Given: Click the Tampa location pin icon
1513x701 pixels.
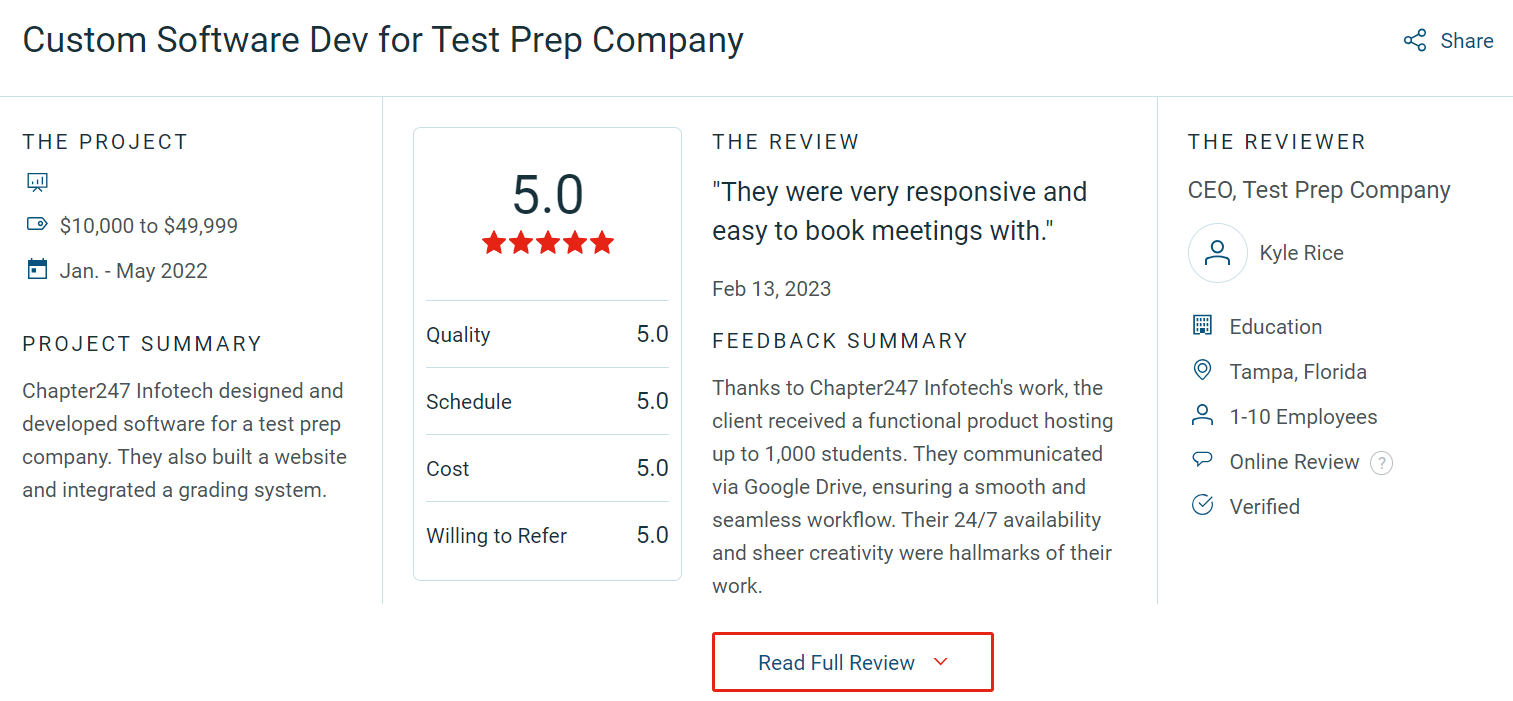Looking at the screenshot, I should [x=1202, y=371].
